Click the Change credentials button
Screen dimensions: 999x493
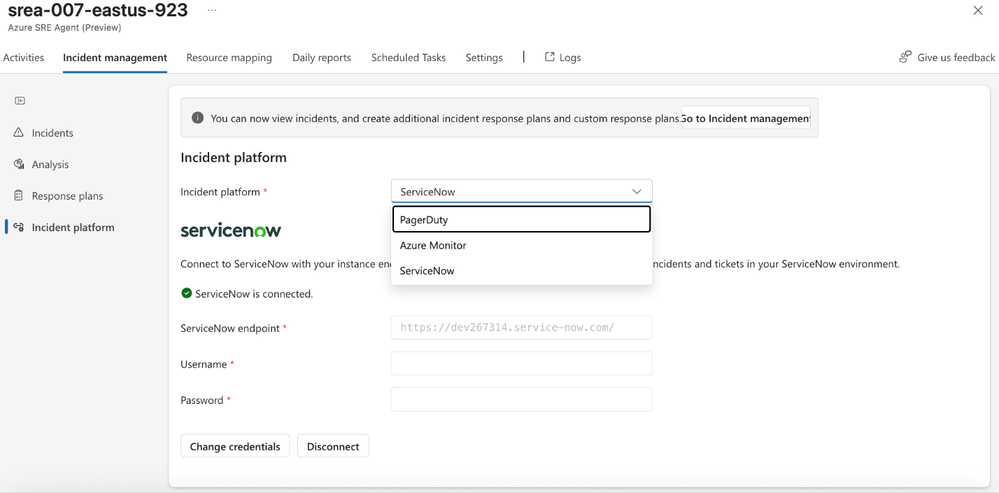pos(235,446)
